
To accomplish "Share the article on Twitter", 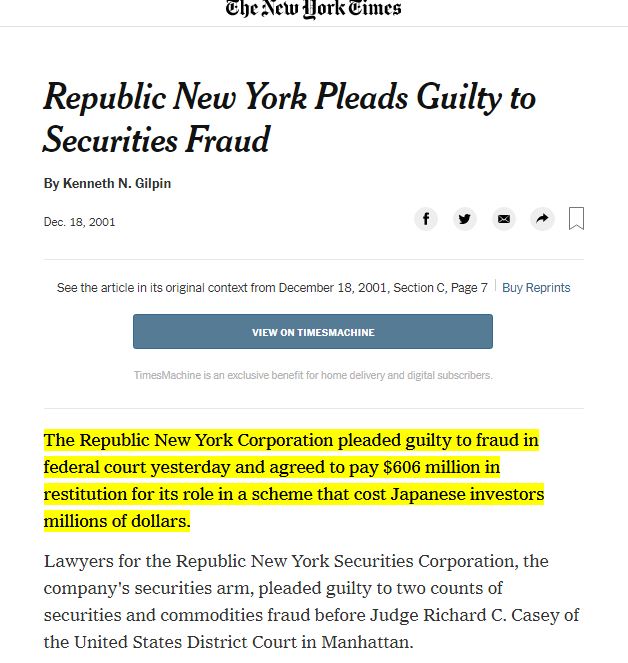I will [464, 219].
